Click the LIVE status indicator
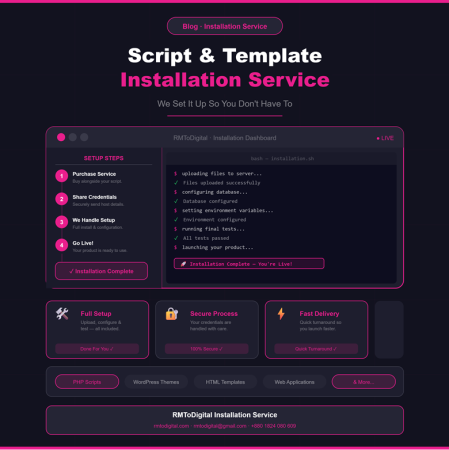The width and height of the screenshot is (449, 450). click(x=385, y=138)
